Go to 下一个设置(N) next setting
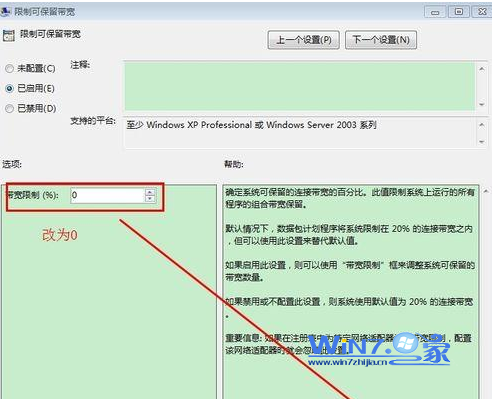This screenshot has height=399, width=492. [x=381, y=40]
